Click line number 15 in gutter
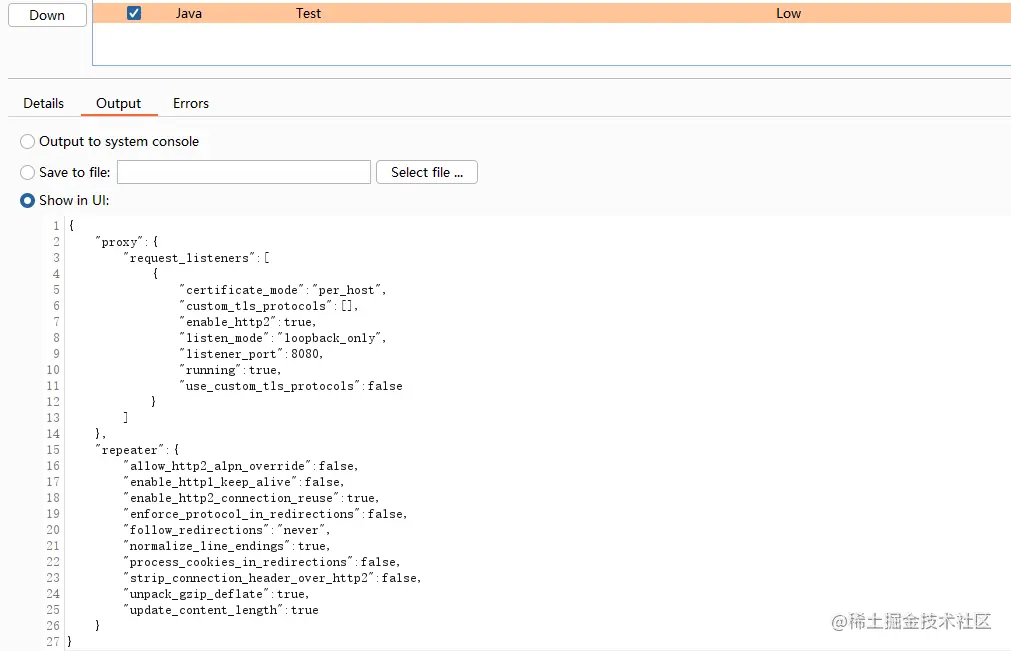1011x651 pixels. (x=53, y=450)
